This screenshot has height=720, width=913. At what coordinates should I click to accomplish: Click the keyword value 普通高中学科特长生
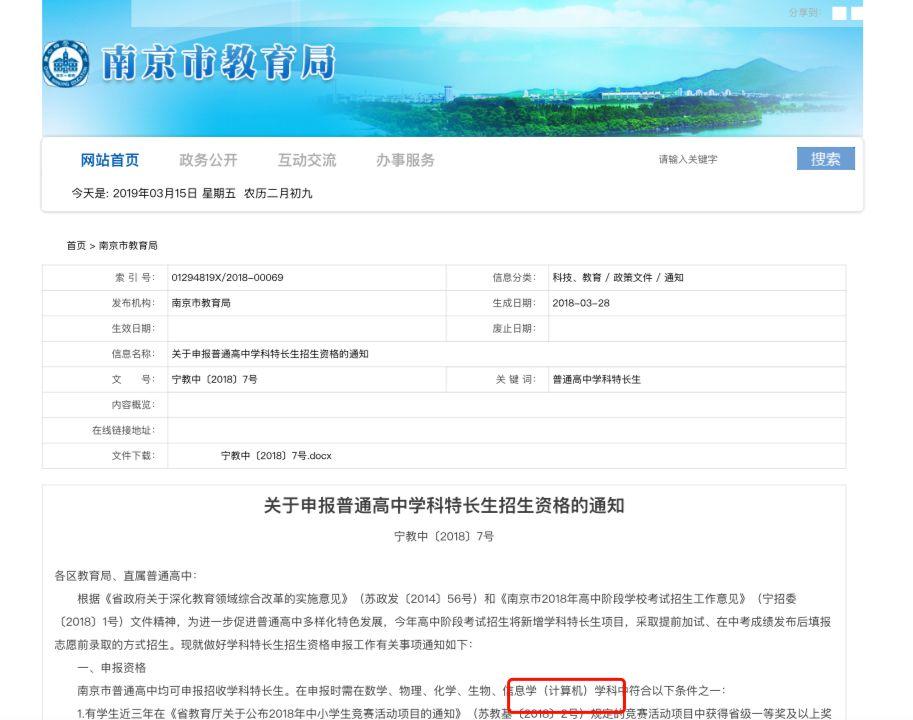point(596,379)
